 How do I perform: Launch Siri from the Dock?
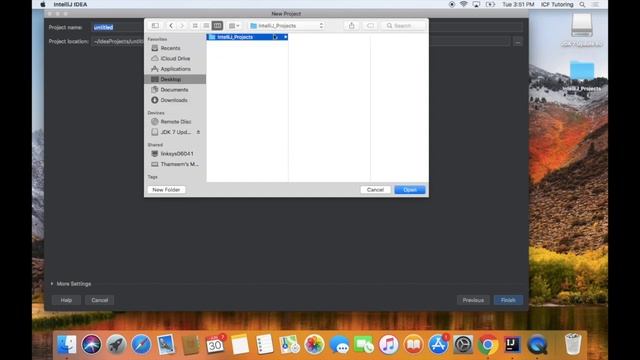pyautogui.click(x=91, y=344)
